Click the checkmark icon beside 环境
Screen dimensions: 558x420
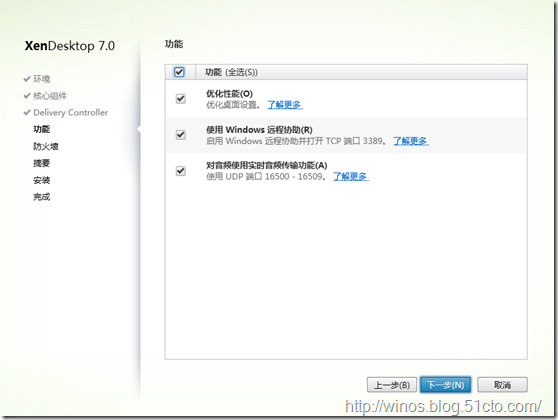[x=27, y=79]
